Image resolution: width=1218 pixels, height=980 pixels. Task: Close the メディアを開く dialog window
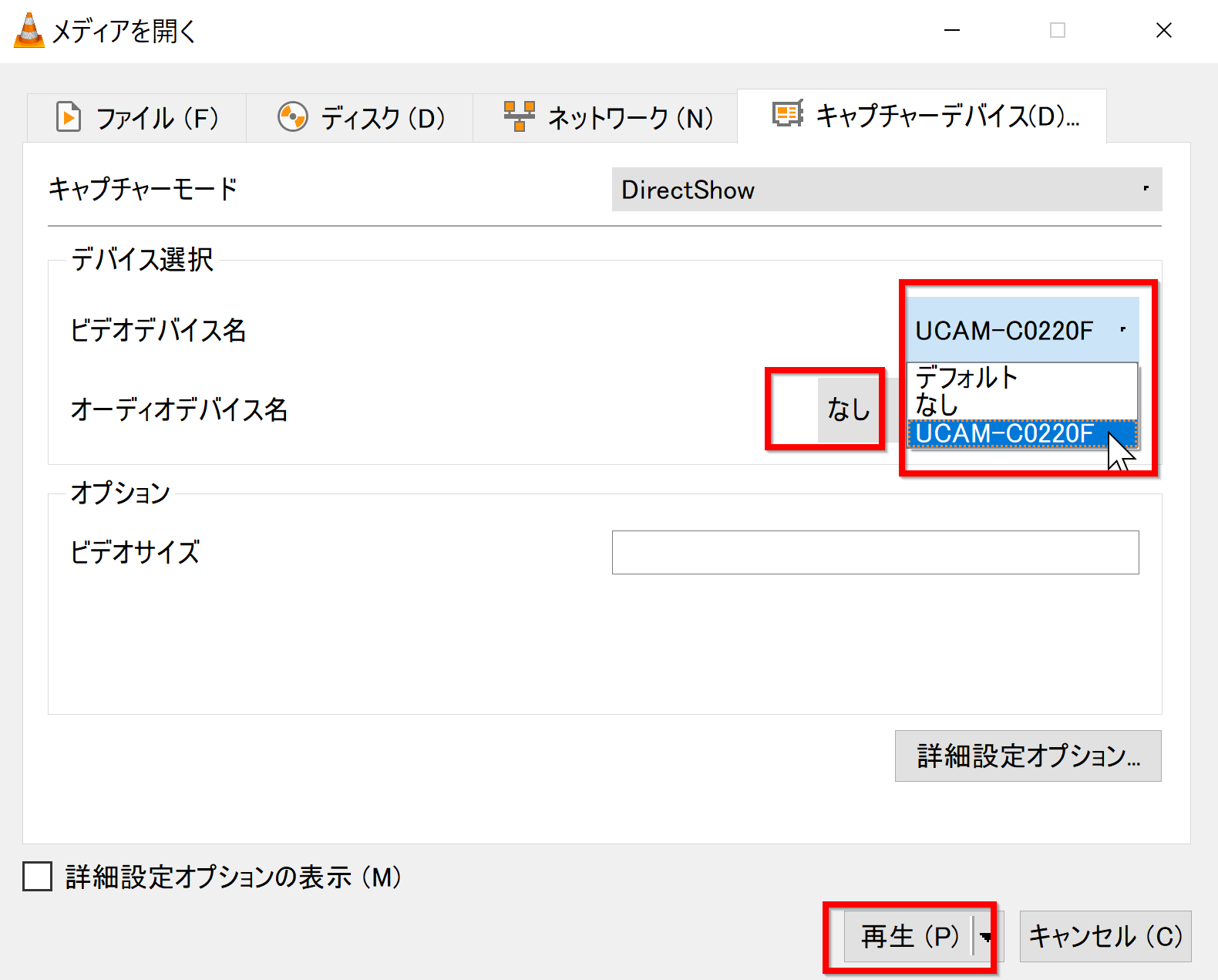[x=1164, y=30]
